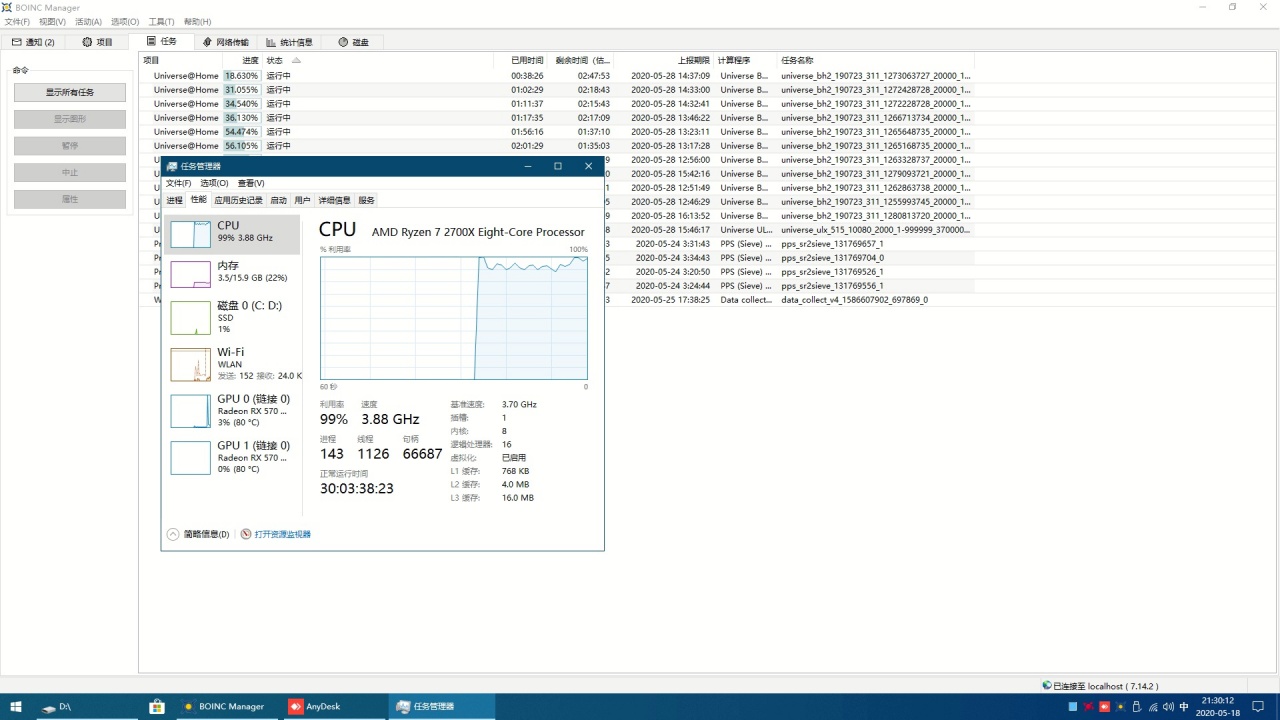Viewport: 1280px width, 720px height.
Task: Open the 选项(O) menu in Task Manager
Action: coord(214,183)
